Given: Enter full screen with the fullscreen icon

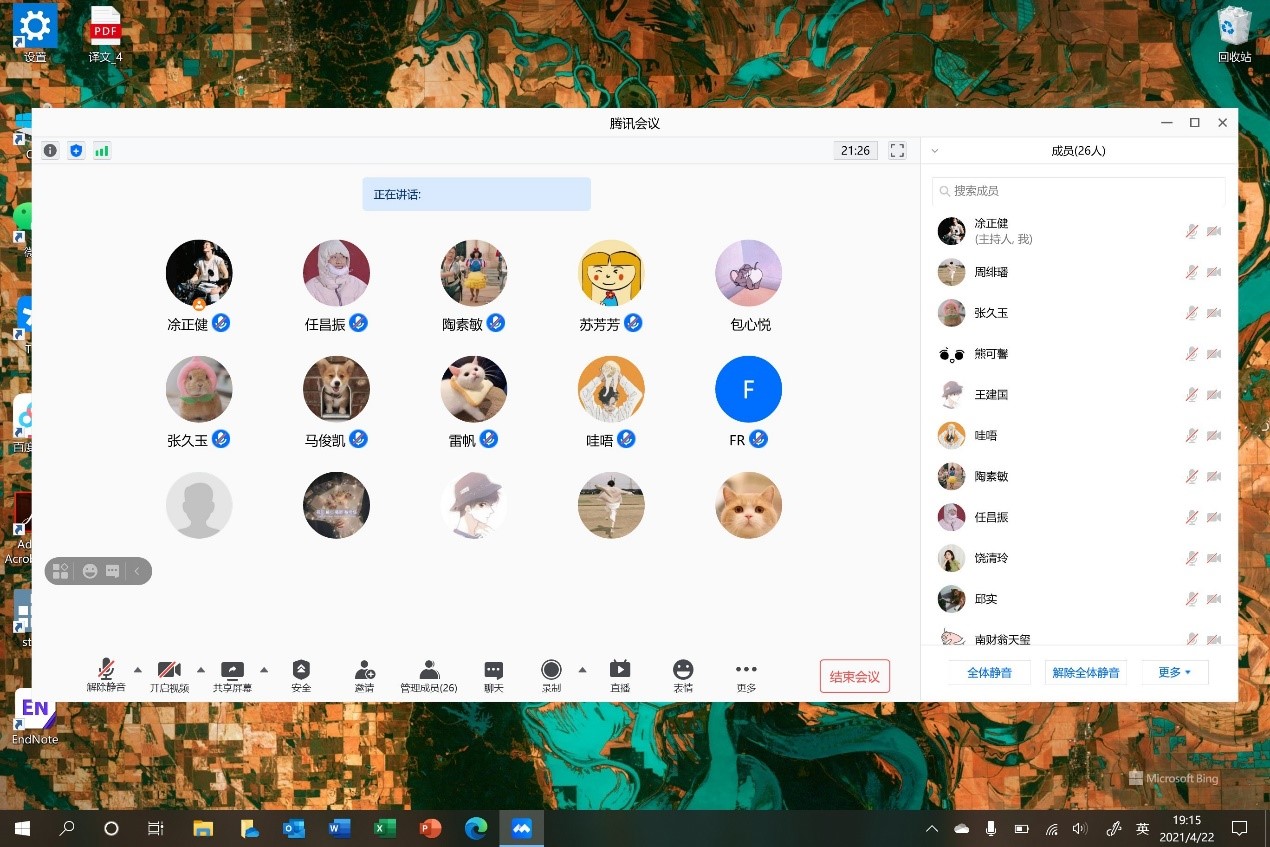Looking at the screenshot, I should (x=897, y=151).
